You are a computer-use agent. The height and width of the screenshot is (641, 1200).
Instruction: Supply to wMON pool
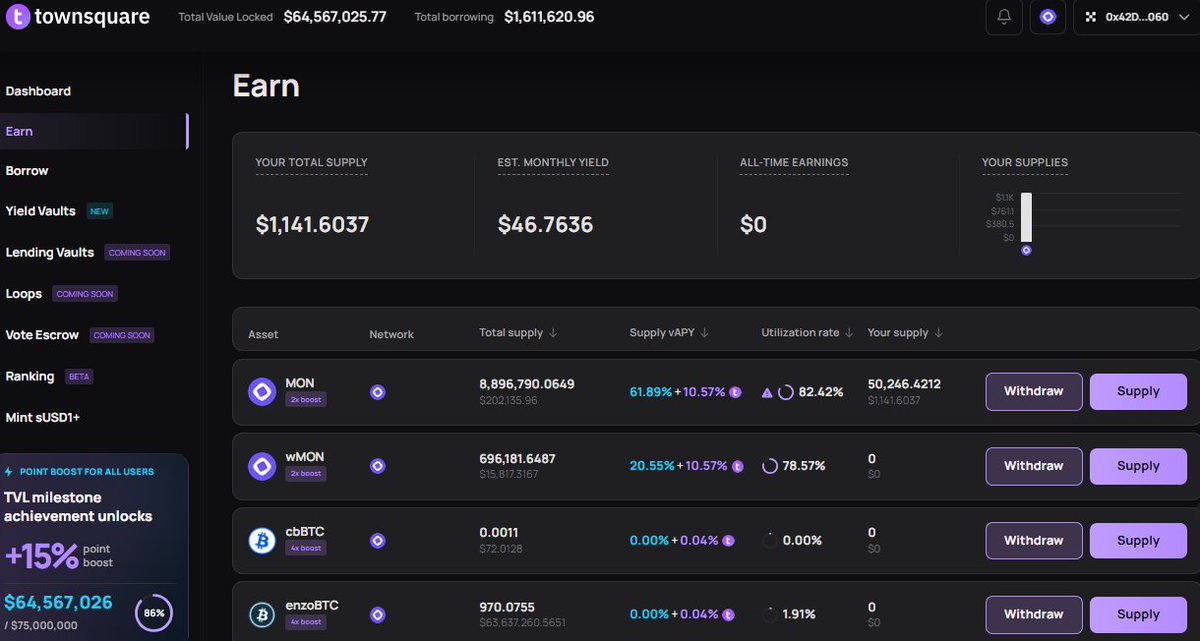(x=1138, y=466)
